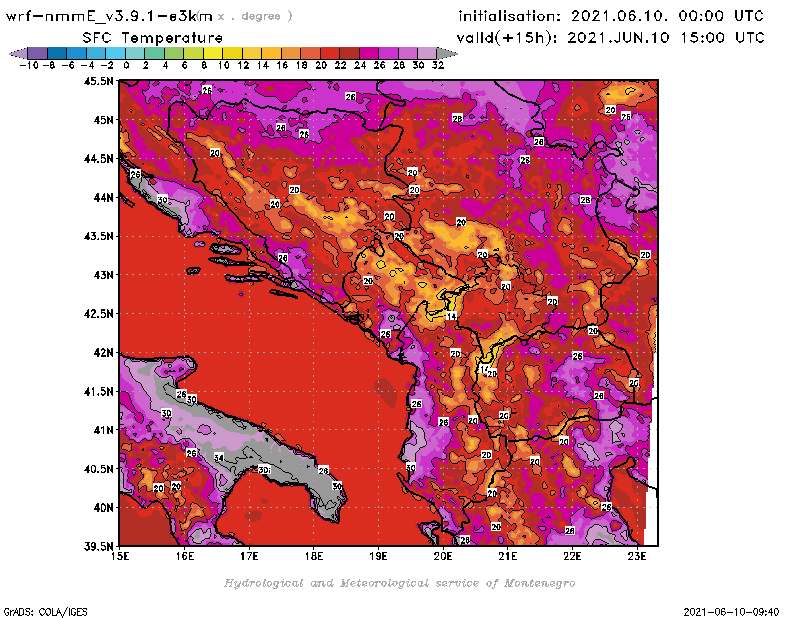The width and height of the screenshot is (800, 618).
Task: Pick the bright yellow 8 to 10 legend swatch
Action: tap(213, 53)
